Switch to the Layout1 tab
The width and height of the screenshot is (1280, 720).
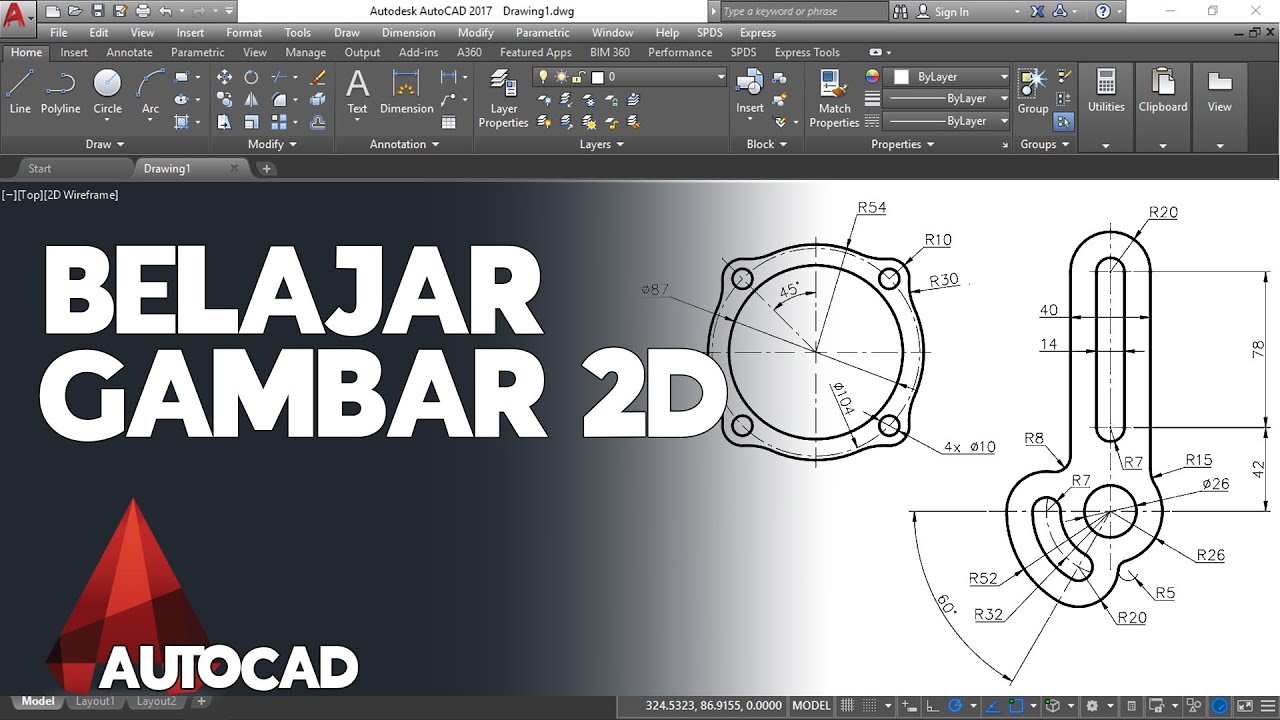pos(95,701)
